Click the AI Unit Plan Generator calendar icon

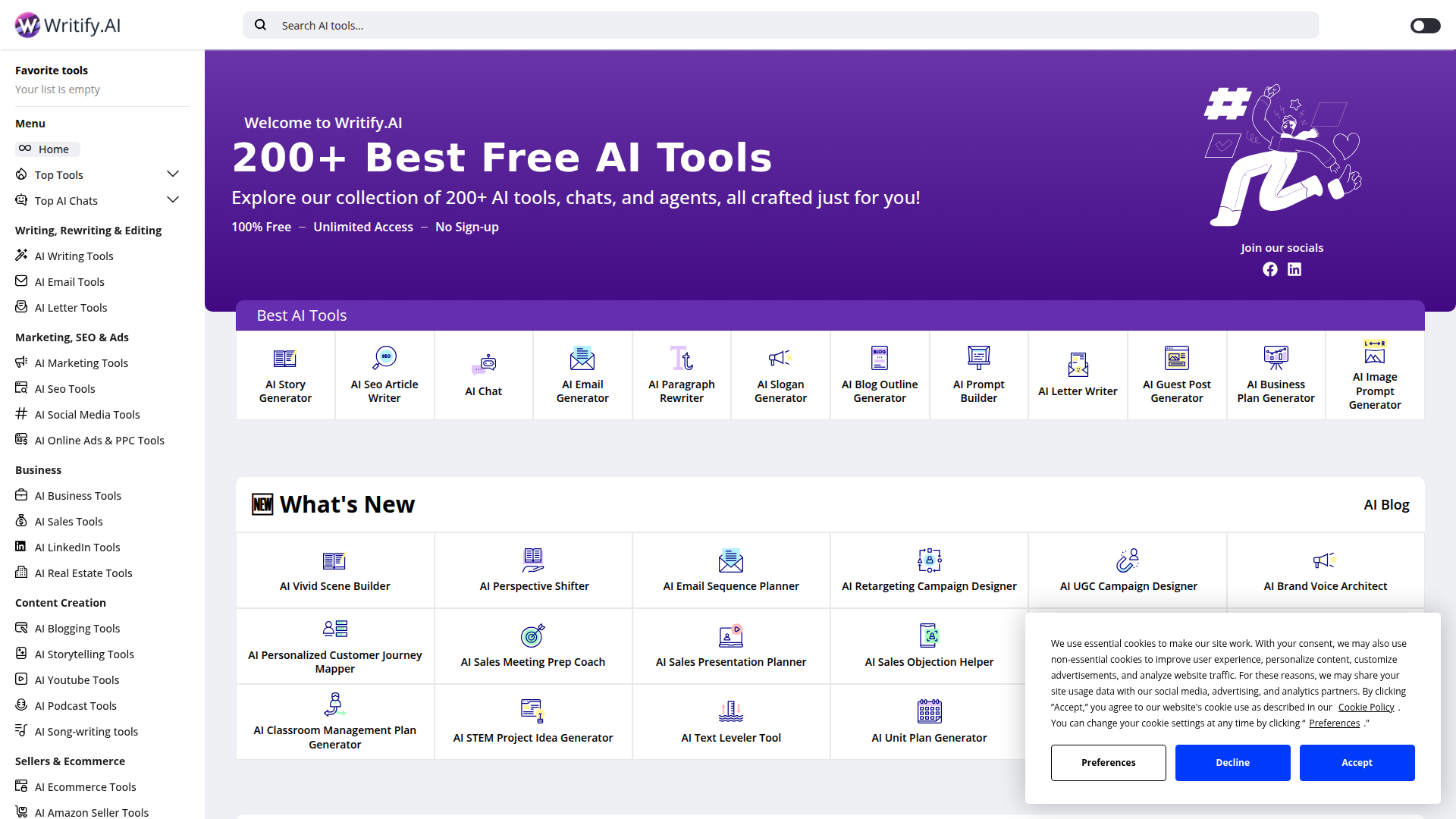929,711
